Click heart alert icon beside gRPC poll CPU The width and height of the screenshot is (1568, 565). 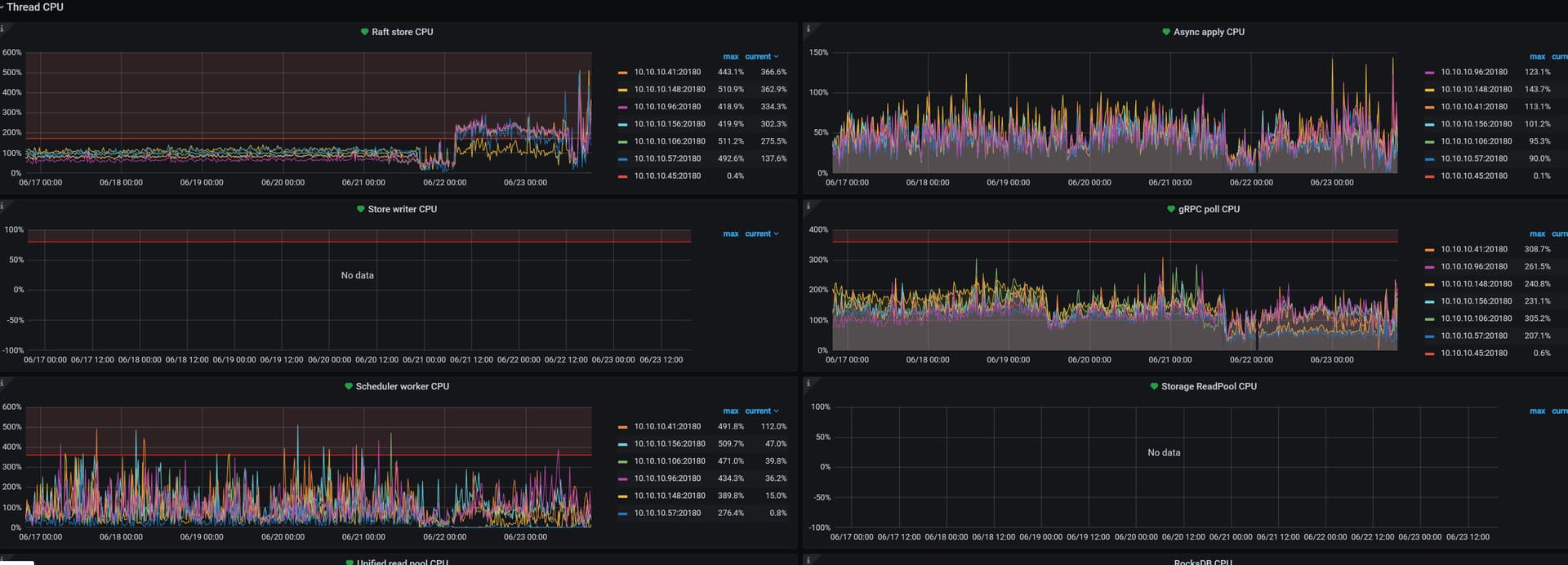coord(1171,209)
